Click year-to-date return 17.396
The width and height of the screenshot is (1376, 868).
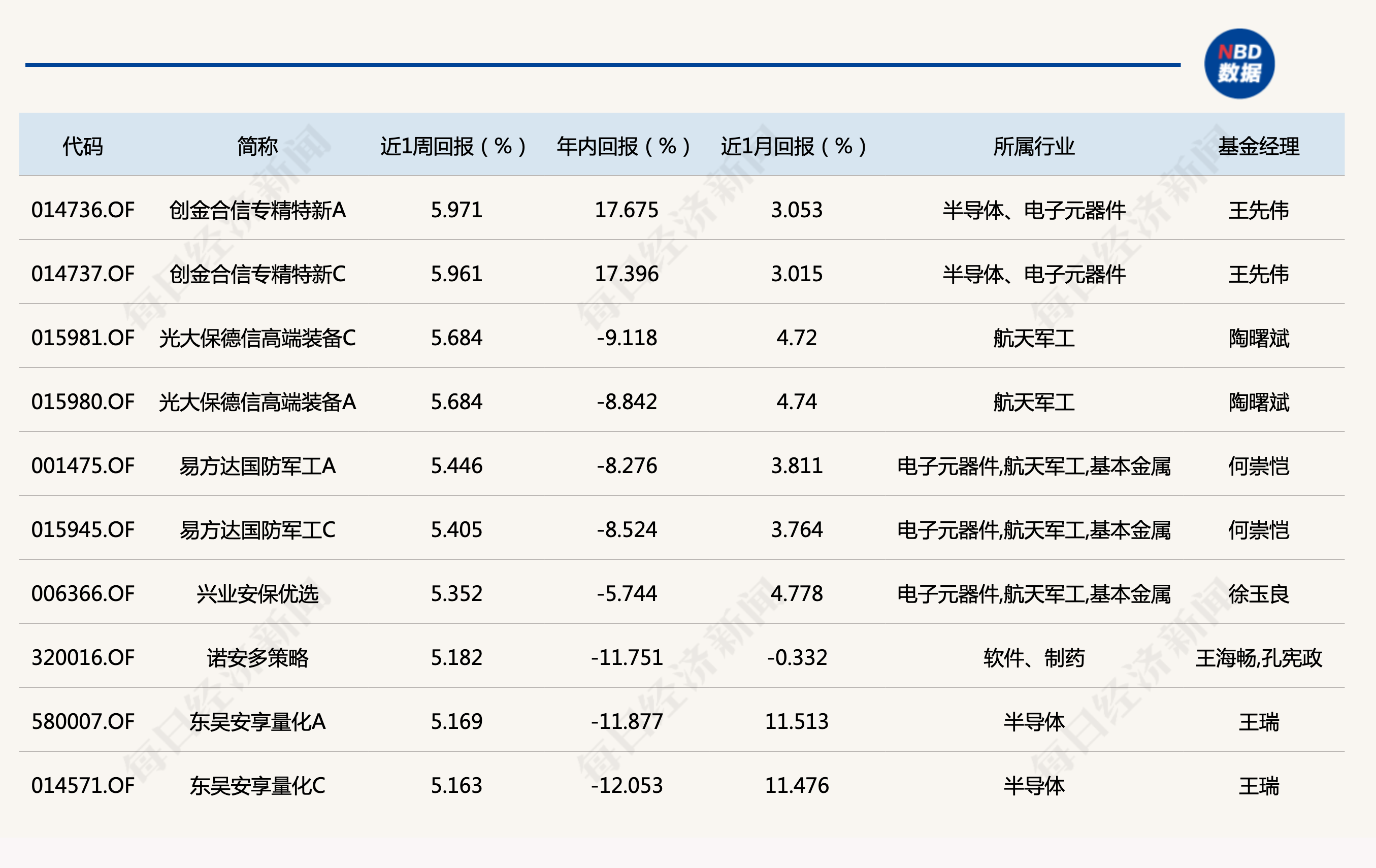pyautogui.click(x=627, y=274)
